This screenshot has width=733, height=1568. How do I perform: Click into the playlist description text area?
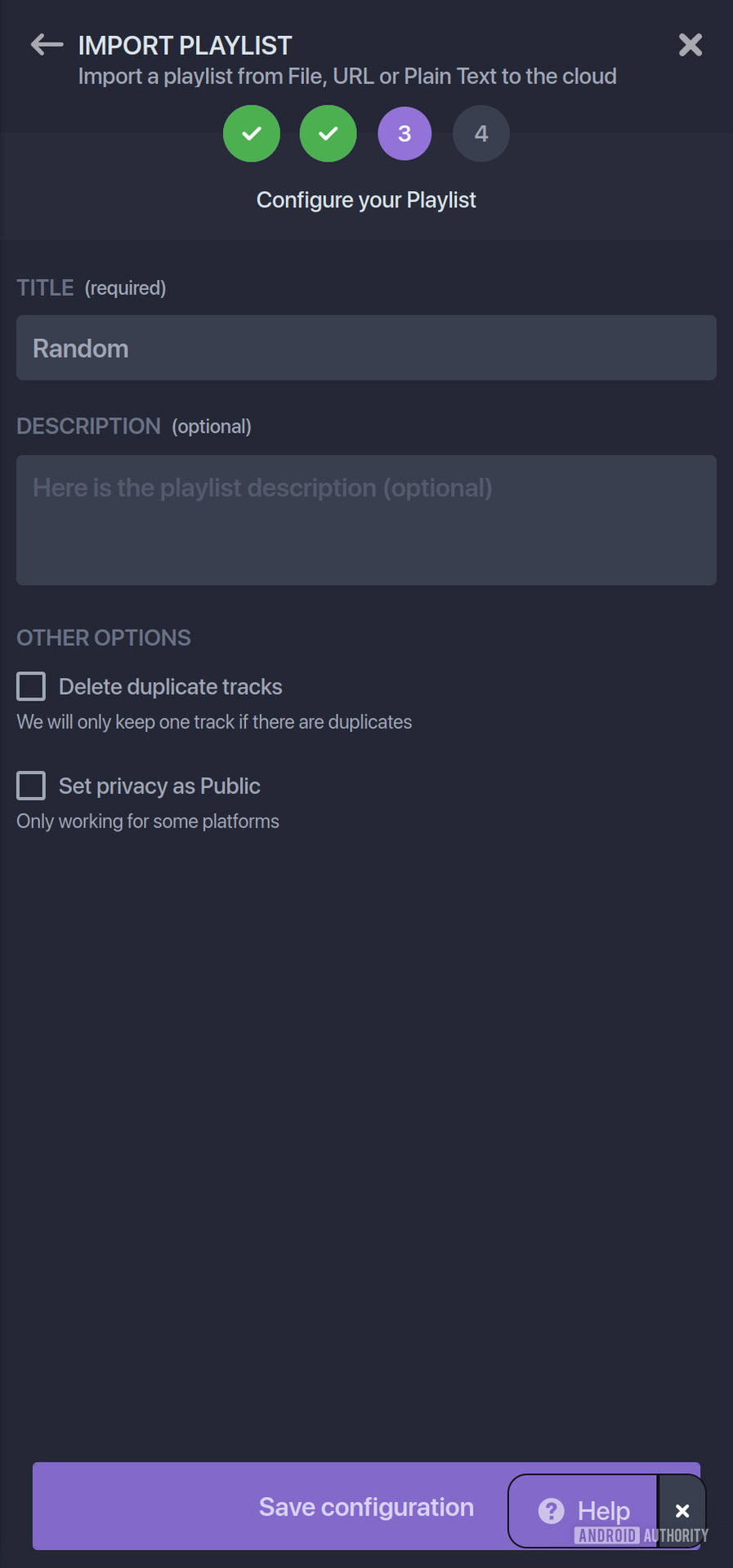[366, 519]
